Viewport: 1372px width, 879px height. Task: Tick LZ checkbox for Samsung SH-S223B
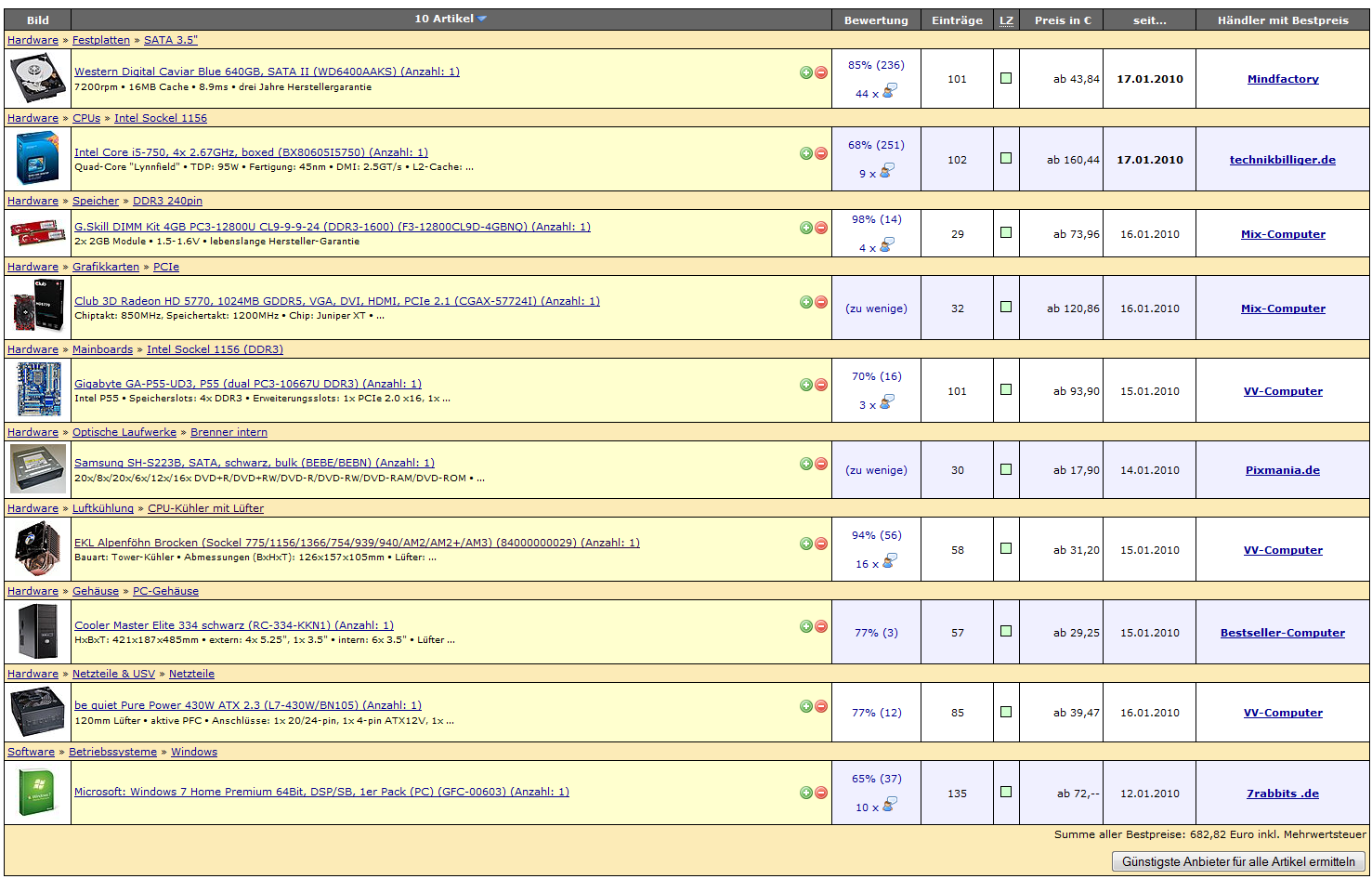pyautogui.click(x=1006, y=469)
